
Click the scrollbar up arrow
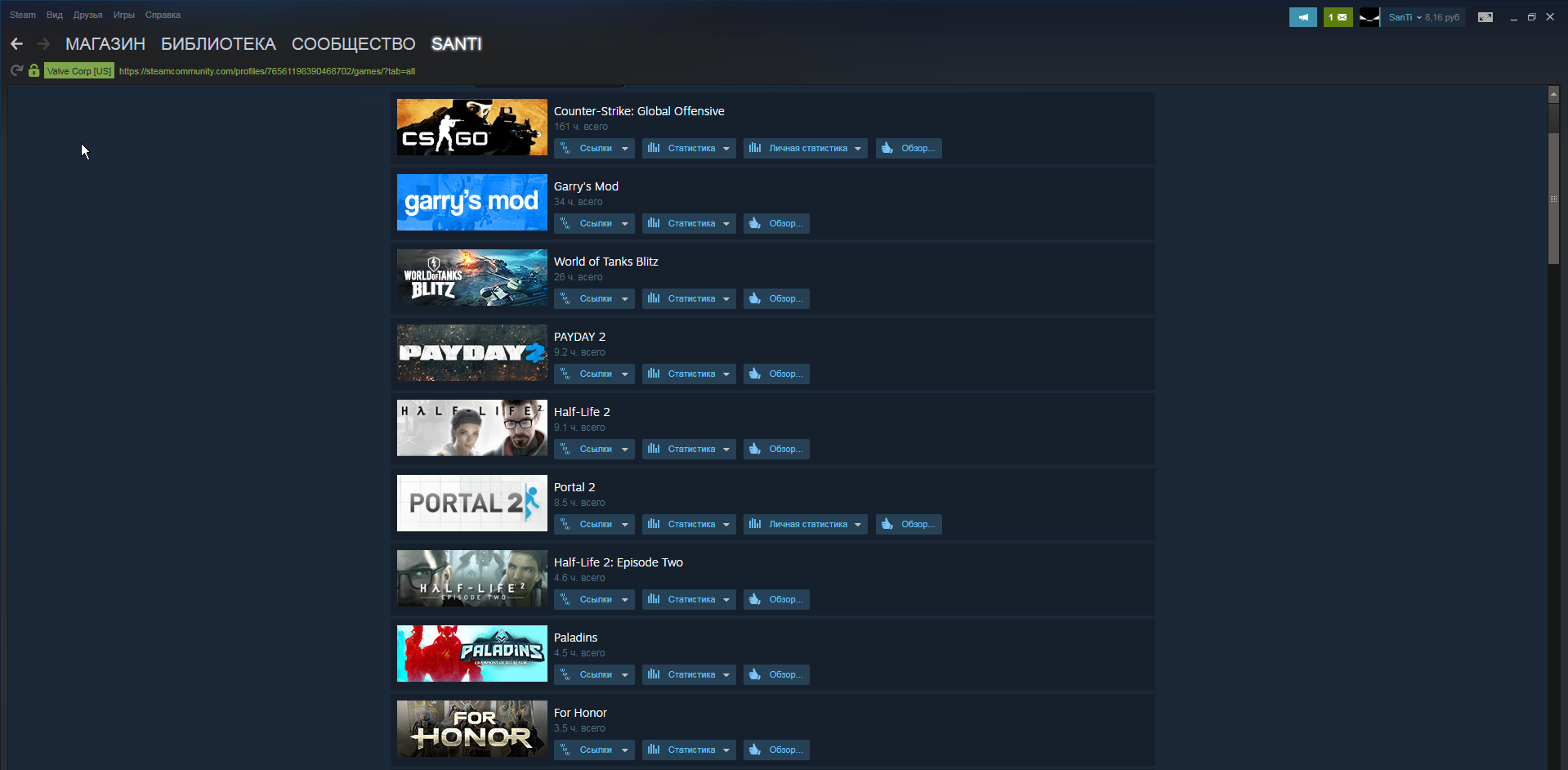tap(1553, 94)
